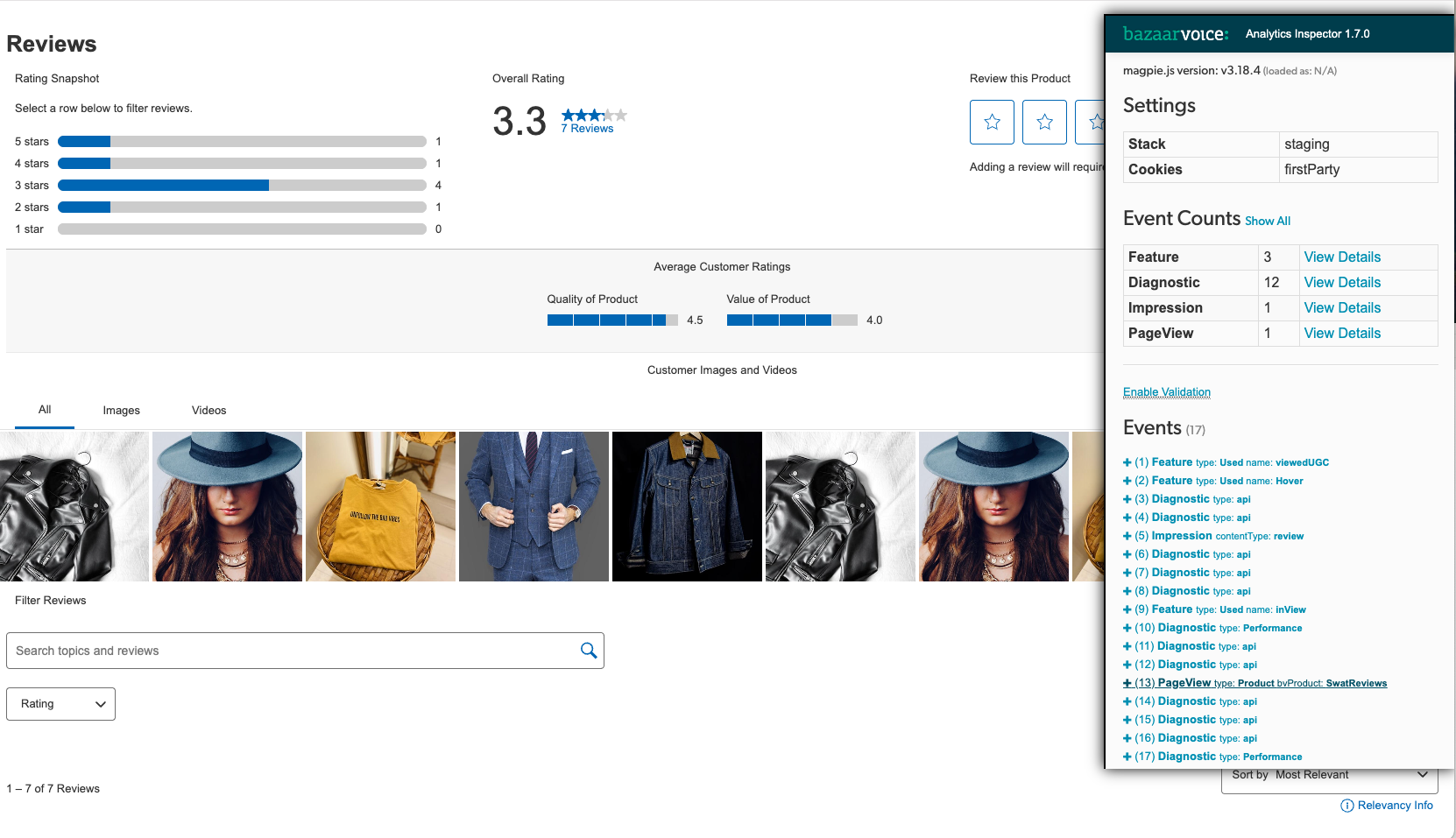View Details for Feature events
1456x838 pixels.
pyautogui.click(x=1342, y=257)
